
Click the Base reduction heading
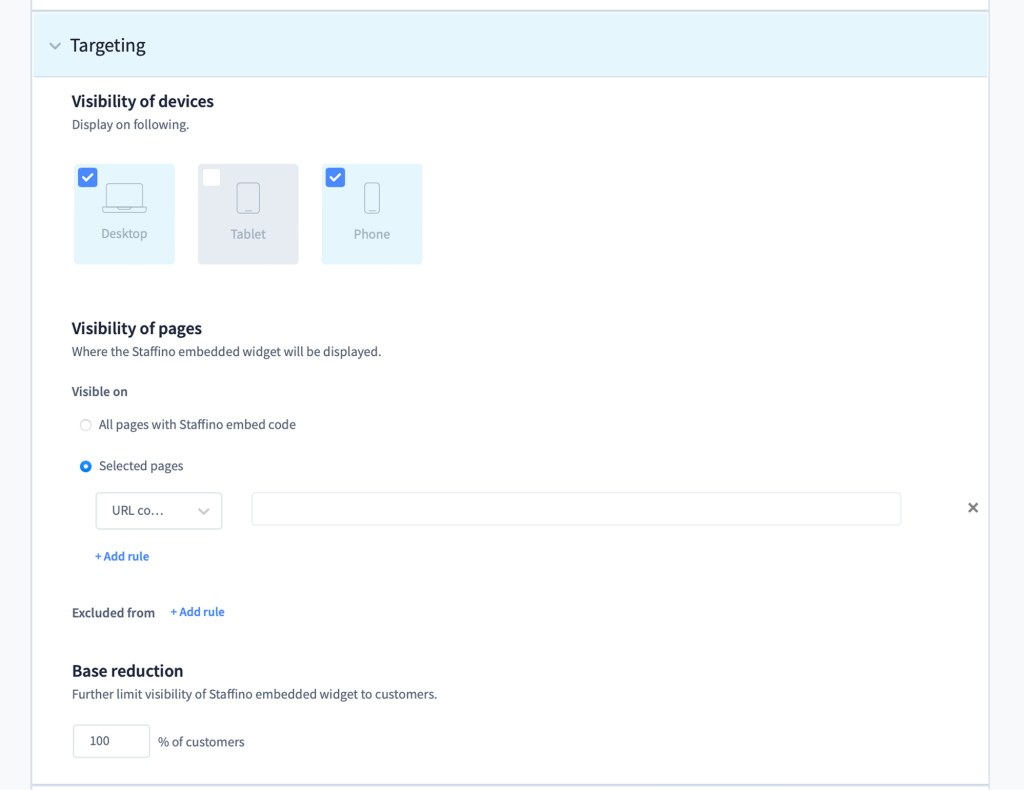[x=127, y=671]
